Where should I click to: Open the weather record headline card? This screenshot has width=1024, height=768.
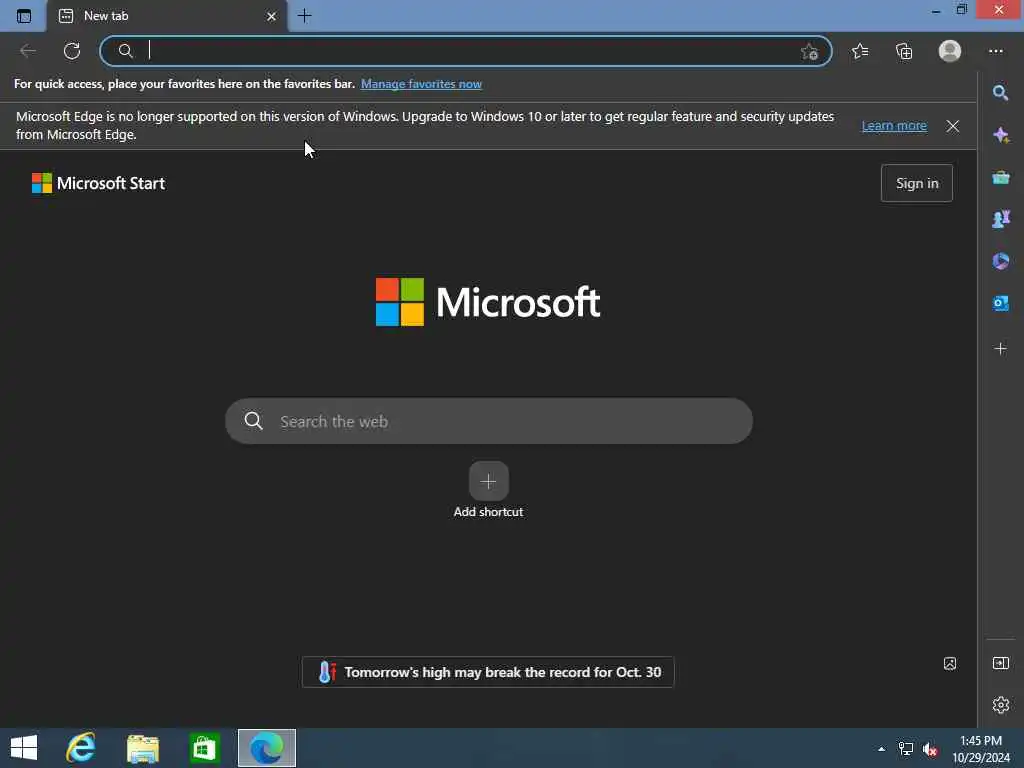pos(488,672)
